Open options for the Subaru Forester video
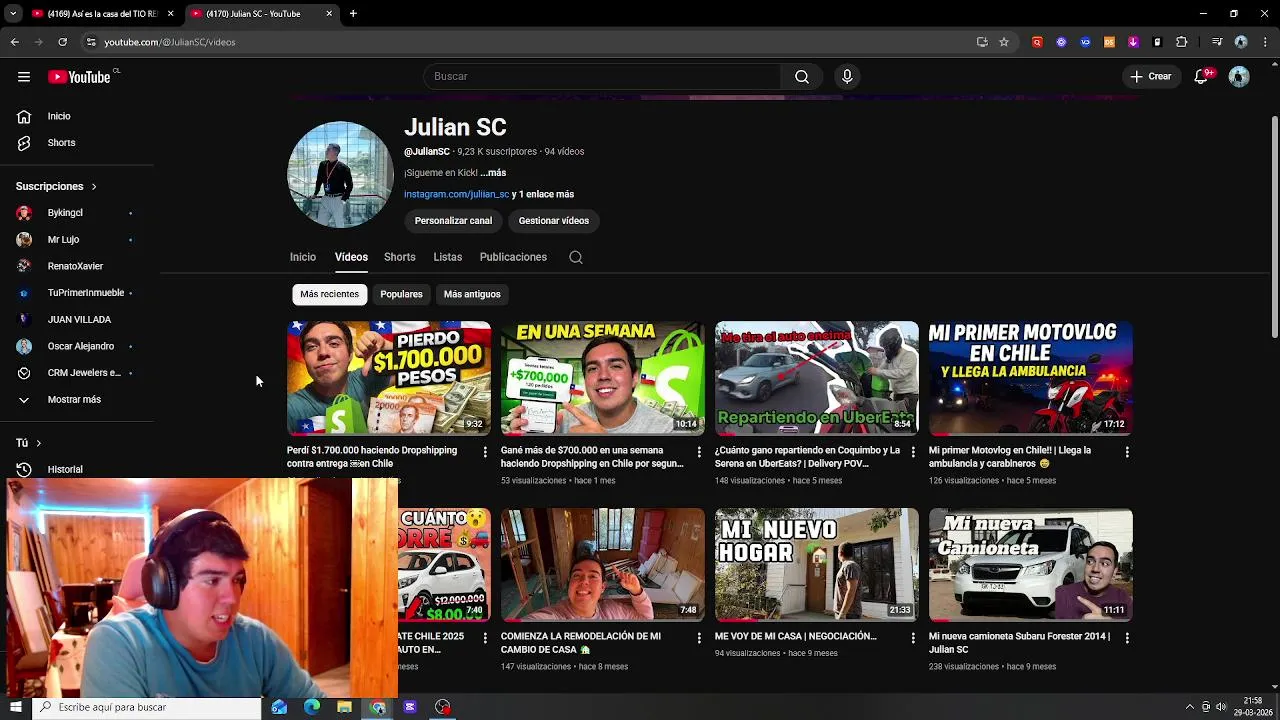 click(1127, 638)
